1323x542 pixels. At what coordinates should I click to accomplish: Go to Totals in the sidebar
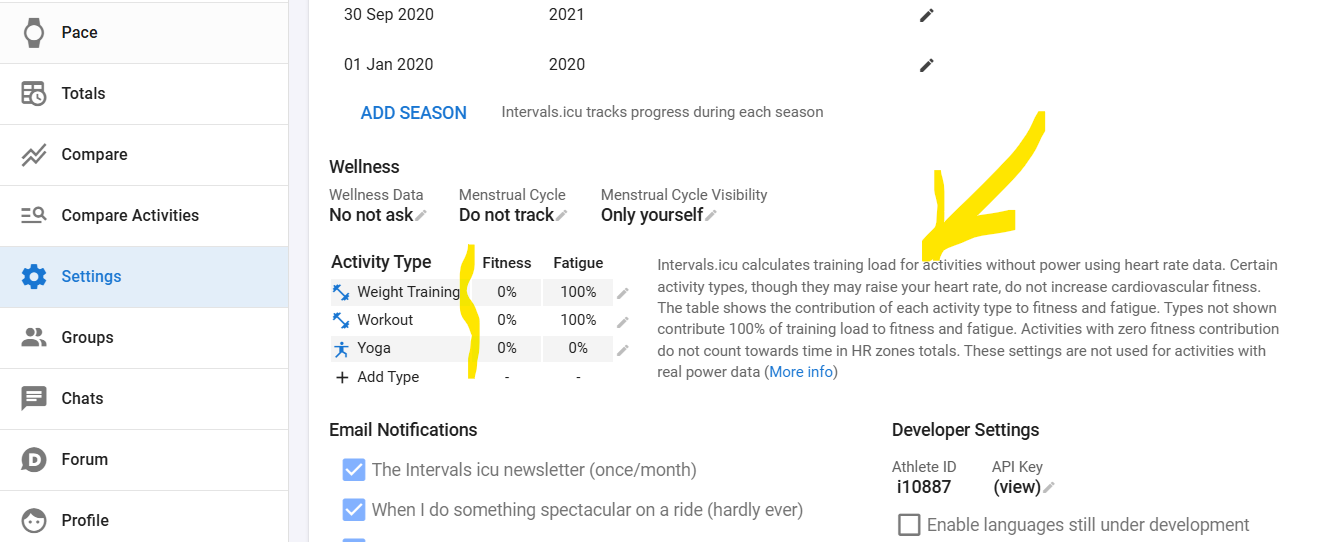pos(83,93)
